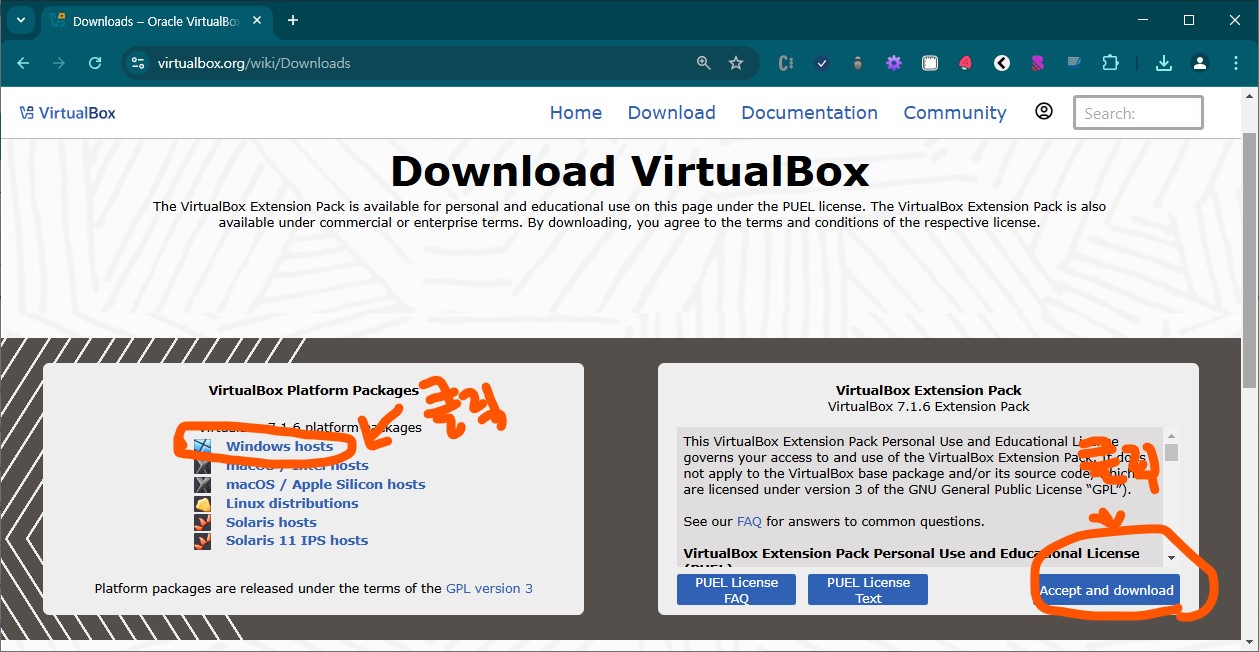Open the white notepad extension icon
Viewport: 1259px width, 652px height.
[930, 63]
